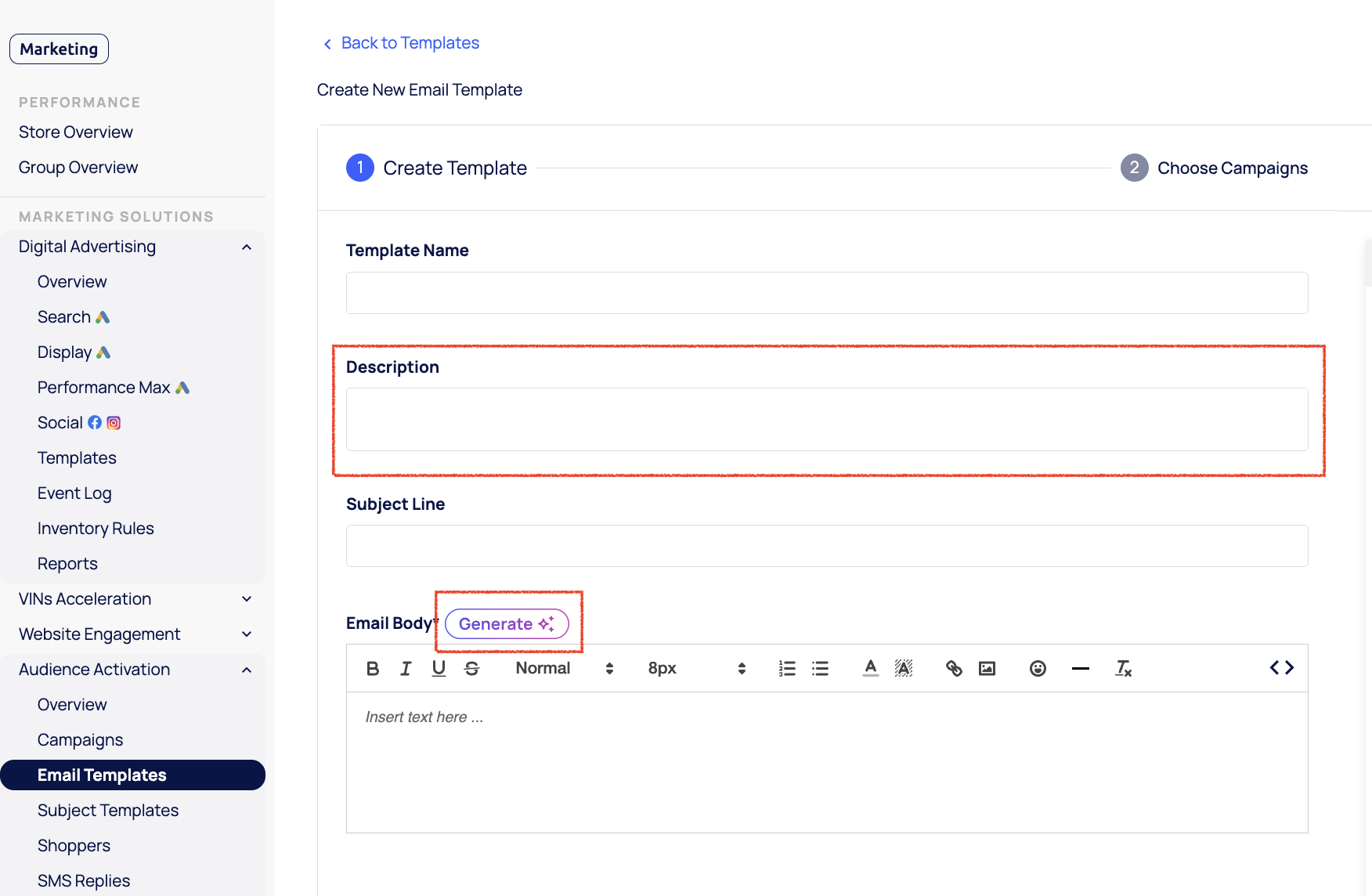The width and height of the screenshot is (1372, 896).
Task: Switch to HTML code view
Action: pos(1281,667)
